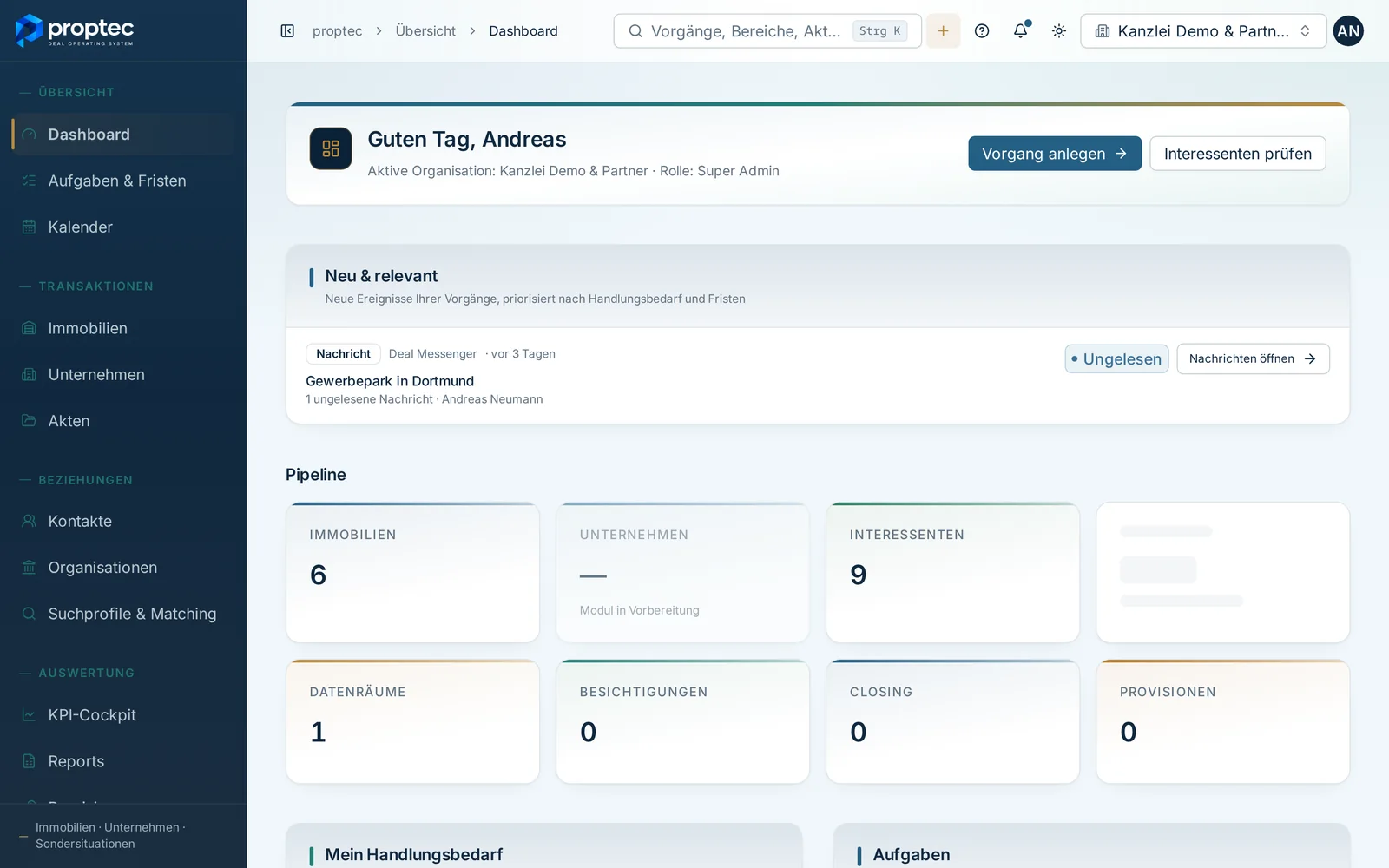Viewport: 1389px width, 868px height.
Task: Click the proptec breadcrumb link
Action: coord(337,31)
